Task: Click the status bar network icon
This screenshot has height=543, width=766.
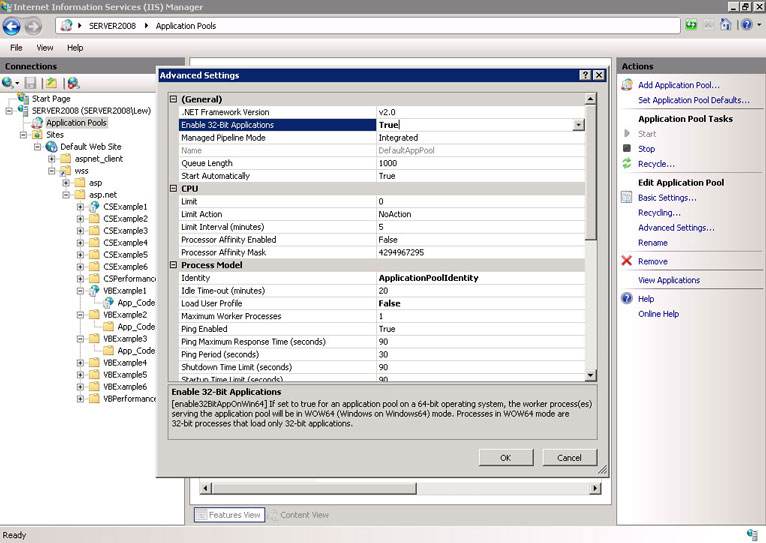Action: coord(752,534)
